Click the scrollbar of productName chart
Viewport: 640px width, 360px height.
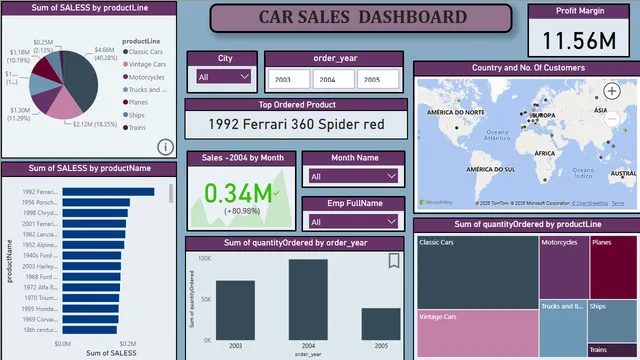pyautogui.click(x=171, y=193)
